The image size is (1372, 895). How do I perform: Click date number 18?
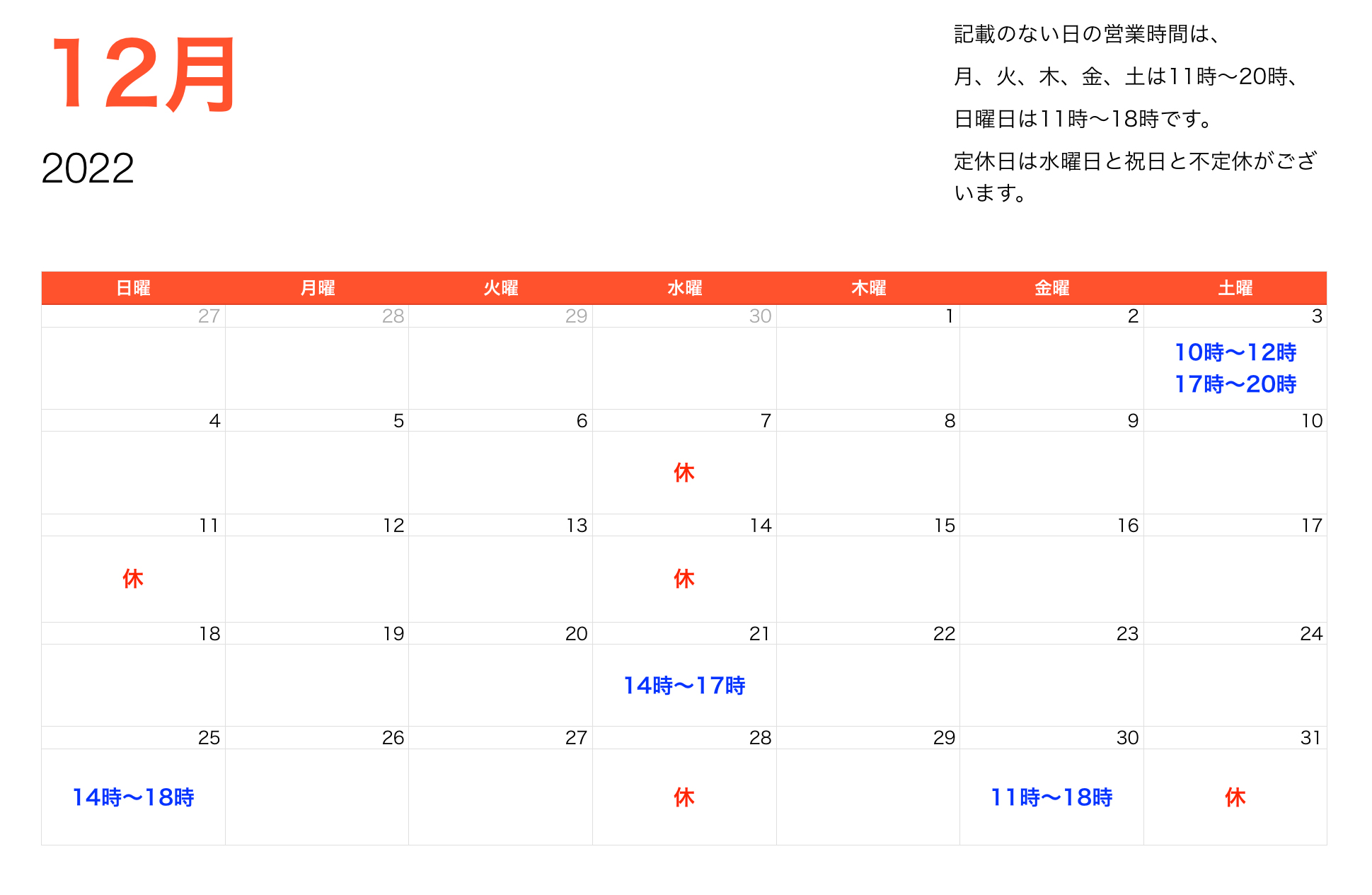pyautogui.click(x=209, y=634)
